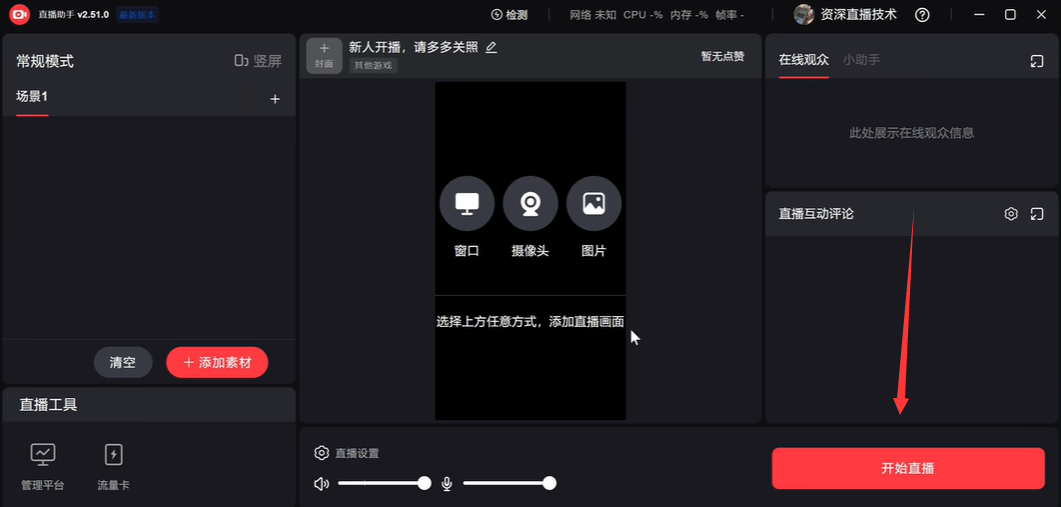The width and height of the screenshot is (1061, 507).
Task: Switch to the 在线观众 tab
Action: 803,60
